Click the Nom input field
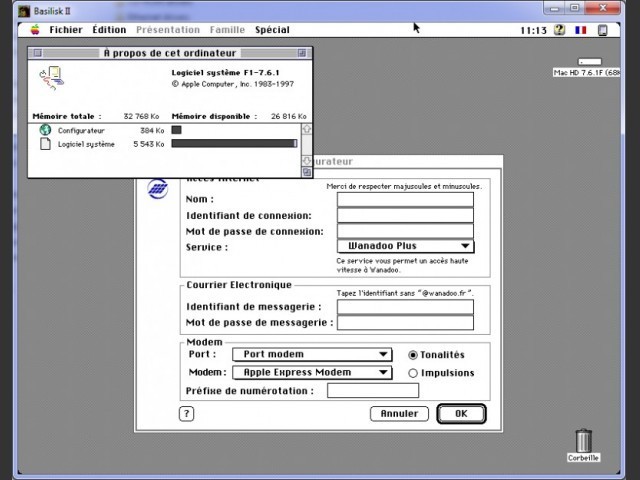The width and height of the screenshot is (640, 480). (405, 200)
